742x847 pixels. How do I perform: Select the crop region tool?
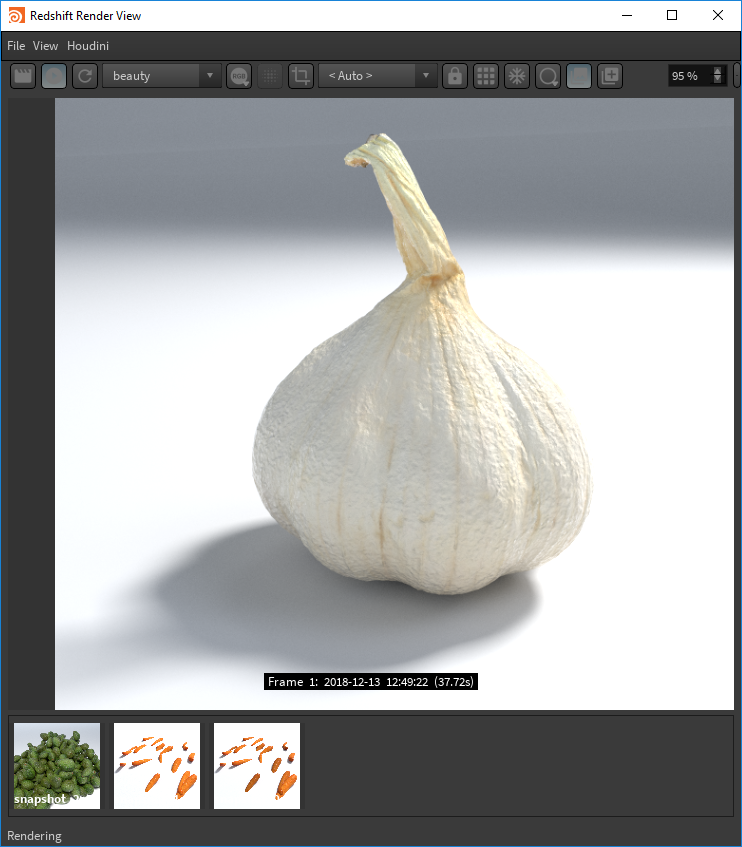301,76
